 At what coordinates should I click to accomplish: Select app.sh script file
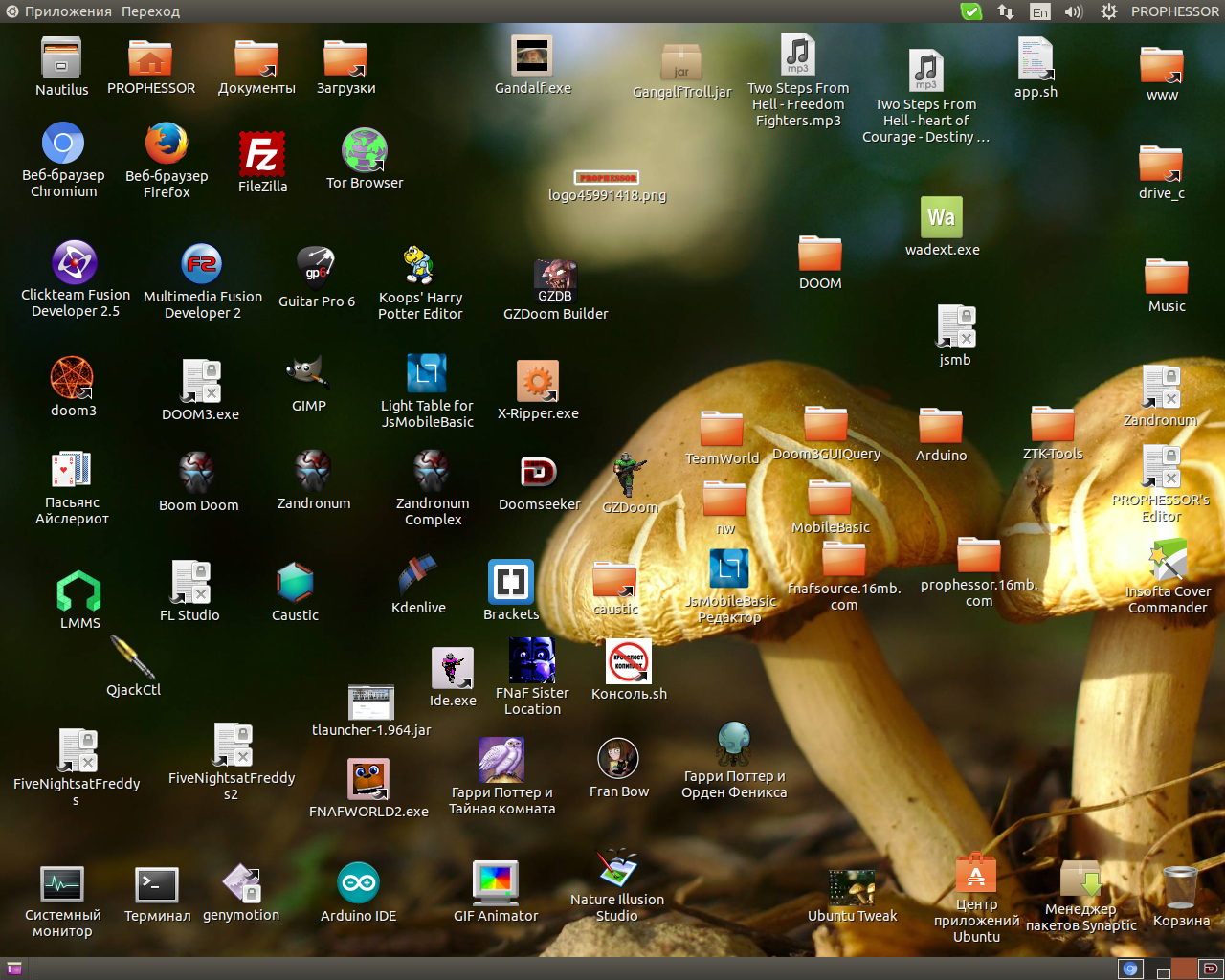point(1036,58)
